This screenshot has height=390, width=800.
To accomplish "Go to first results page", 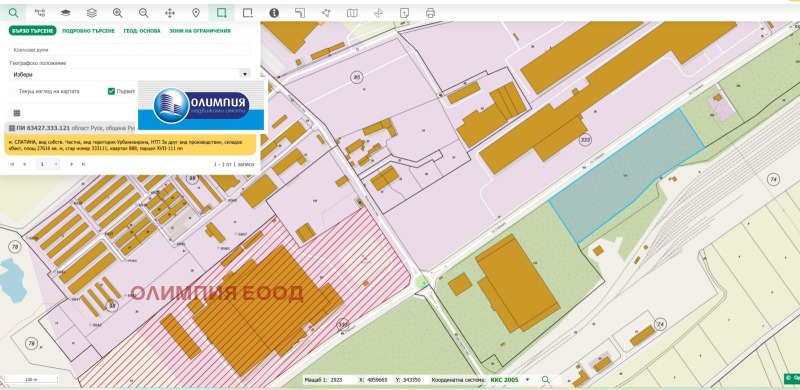I will [12, 164].
